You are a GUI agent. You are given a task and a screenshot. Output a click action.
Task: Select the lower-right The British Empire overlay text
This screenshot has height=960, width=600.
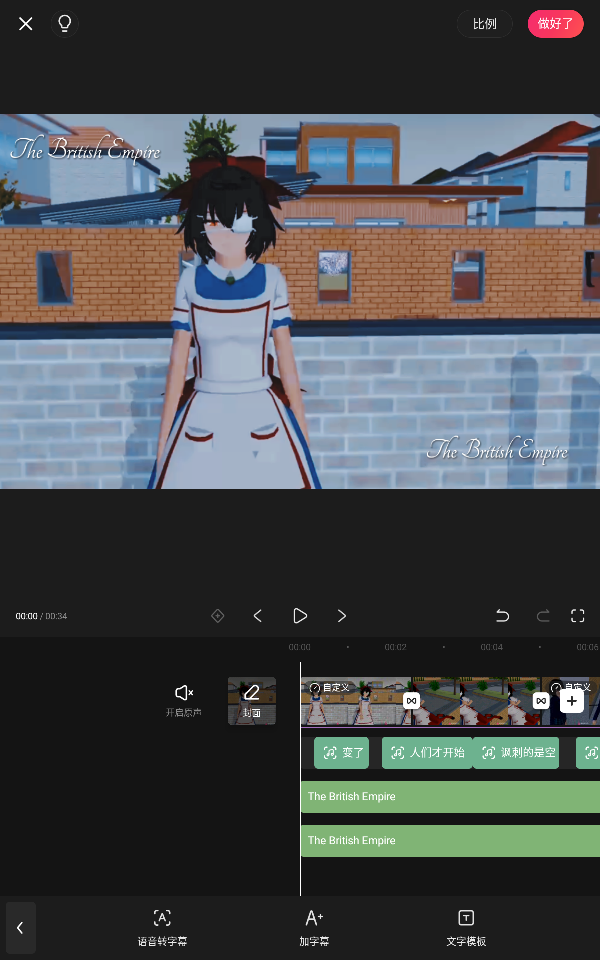tap(497, 450)
